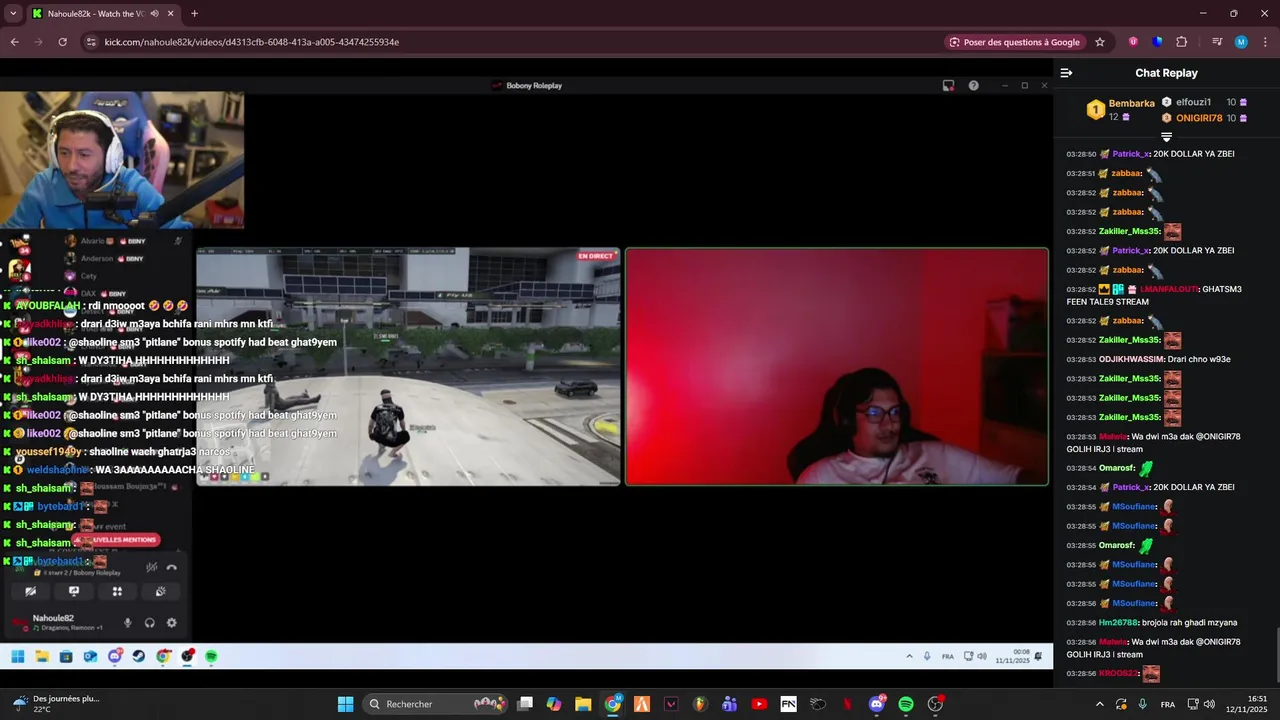Toggle Discord microphone mute in stream
The image size is (1280, 720).
pos(127,622)
